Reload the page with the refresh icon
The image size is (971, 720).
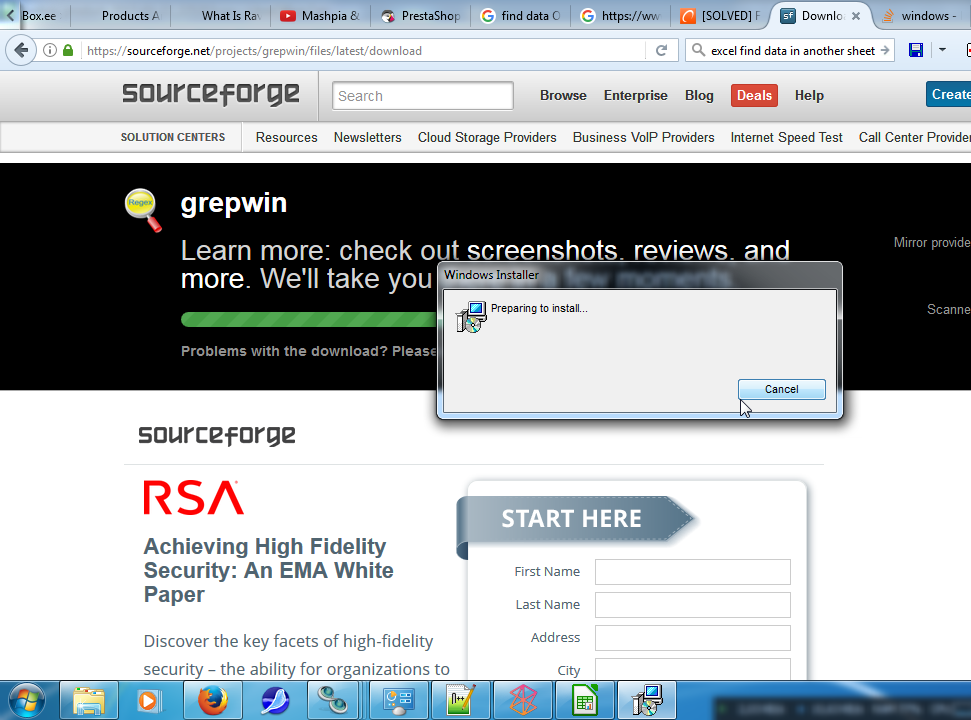pos(661,51)
